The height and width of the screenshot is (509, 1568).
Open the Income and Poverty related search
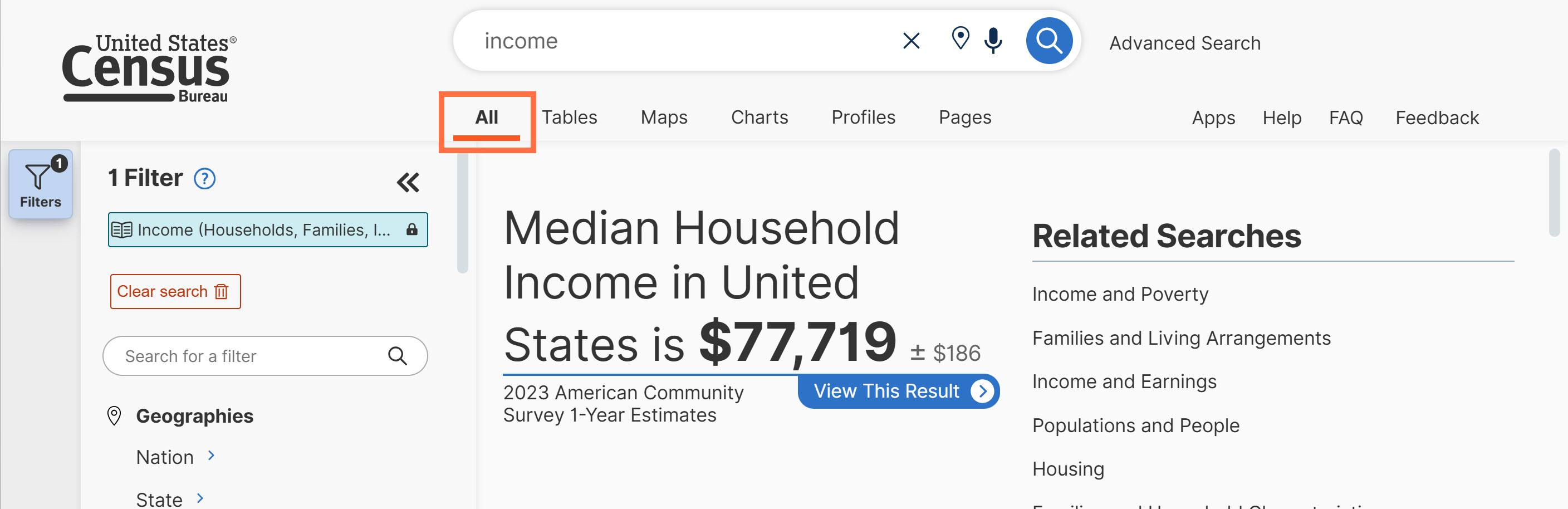1120,294
